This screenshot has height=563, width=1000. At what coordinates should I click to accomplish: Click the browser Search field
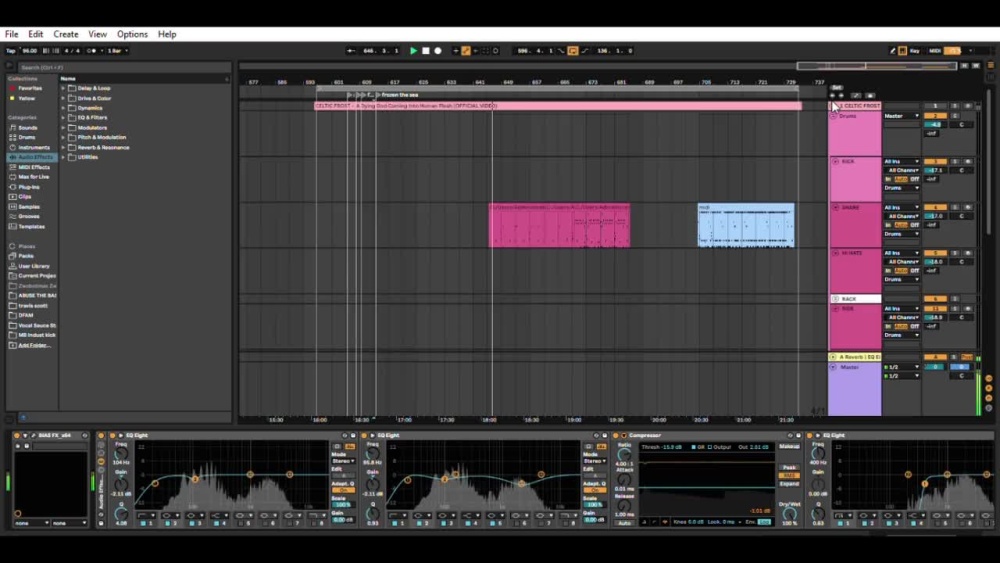124,67
